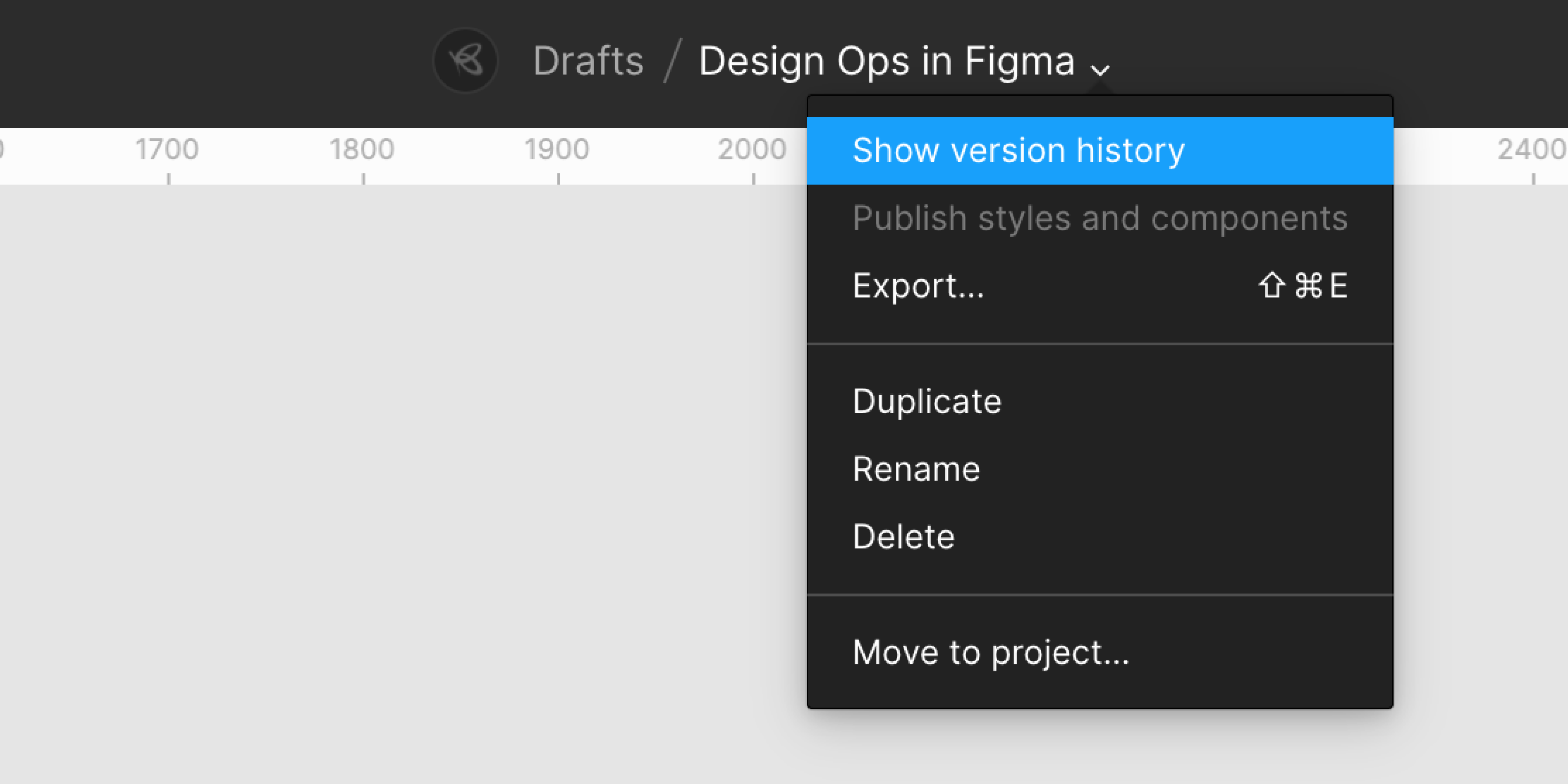The height and width of the screenshot is (784, 1568).
Task: Select Move to project...
Action: click(x=990, y=653)
